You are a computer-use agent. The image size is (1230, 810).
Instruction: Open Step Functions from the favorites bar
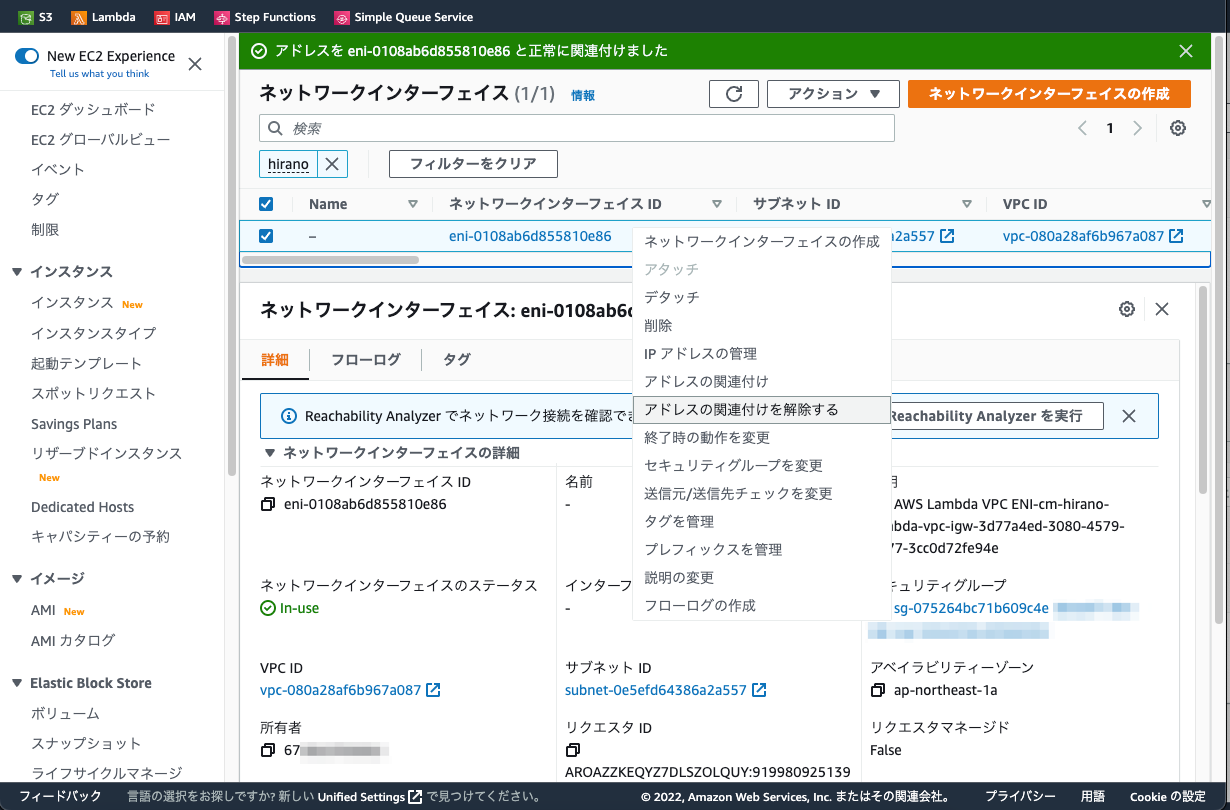[x=264, y=16]
